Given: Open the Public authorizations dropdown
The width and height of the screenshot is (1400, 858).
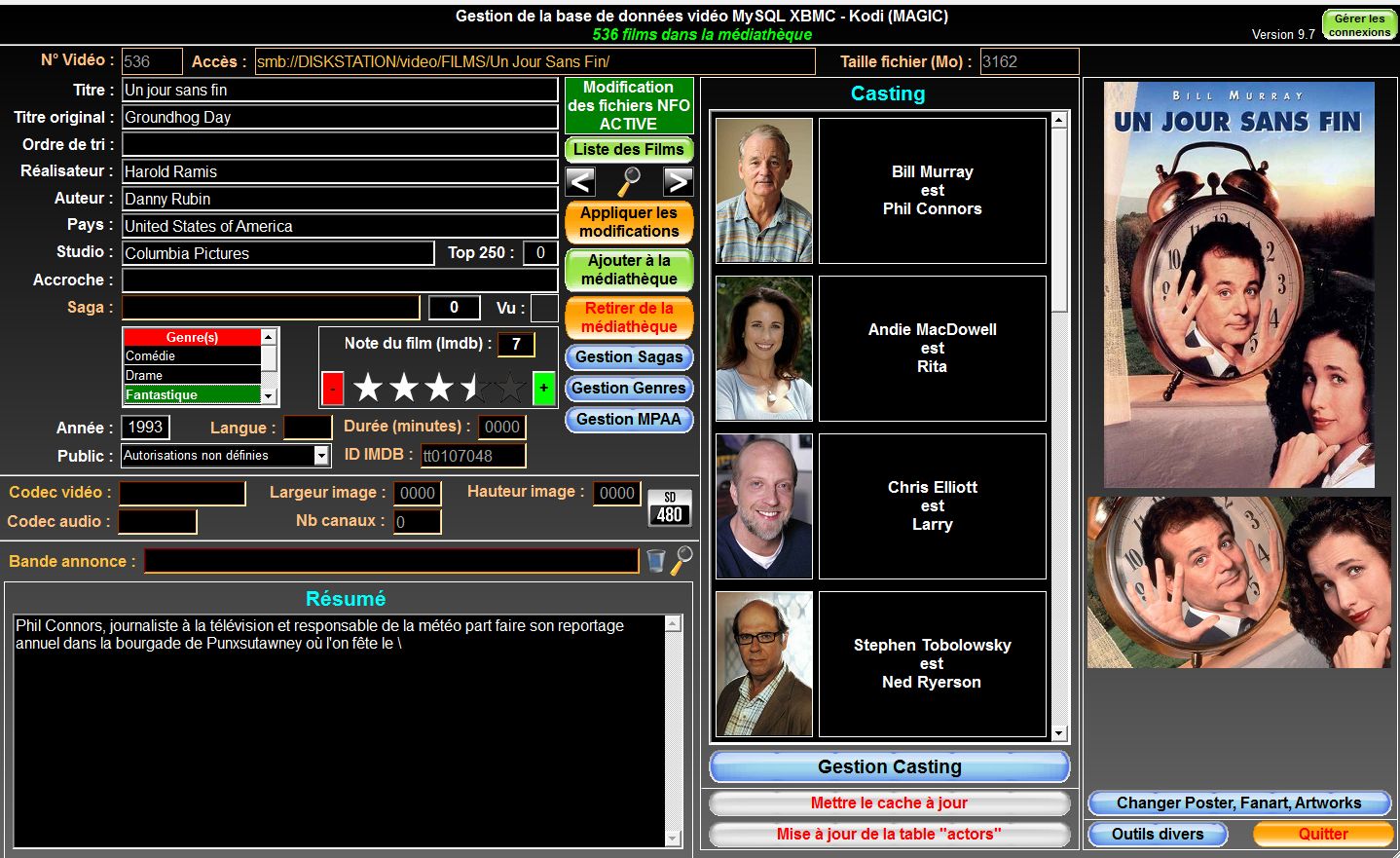Looking at the screenshot, I should (x=321, y=455).
